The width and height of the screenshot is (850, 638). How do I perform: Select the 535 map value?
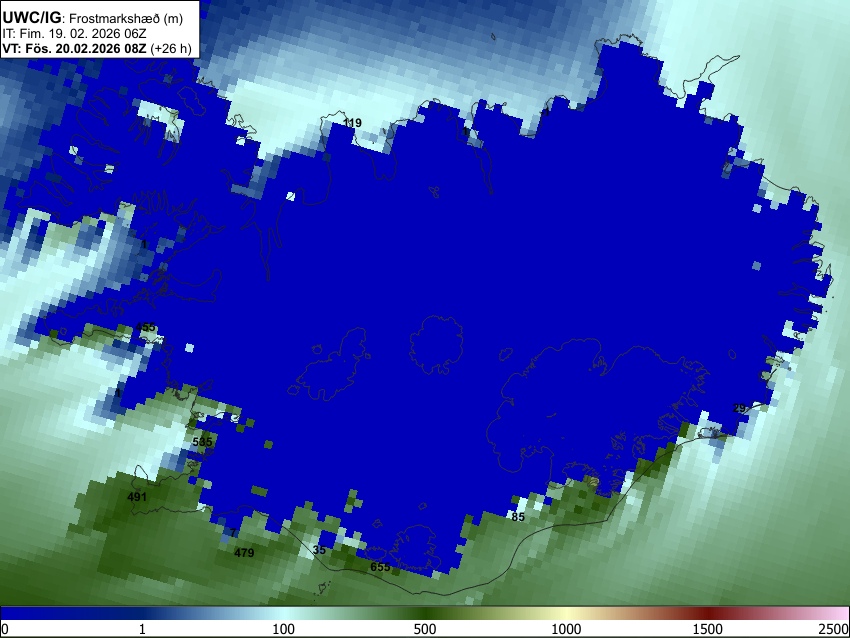(202, 442)
